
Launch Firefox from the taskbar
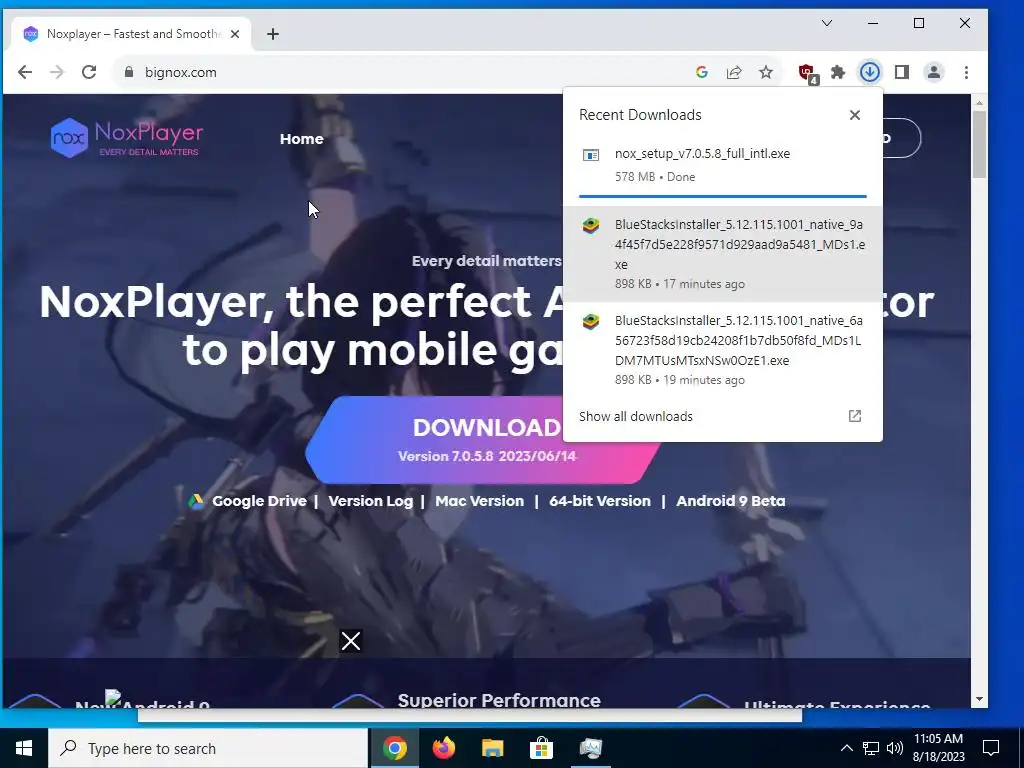(x=444, y=748)
